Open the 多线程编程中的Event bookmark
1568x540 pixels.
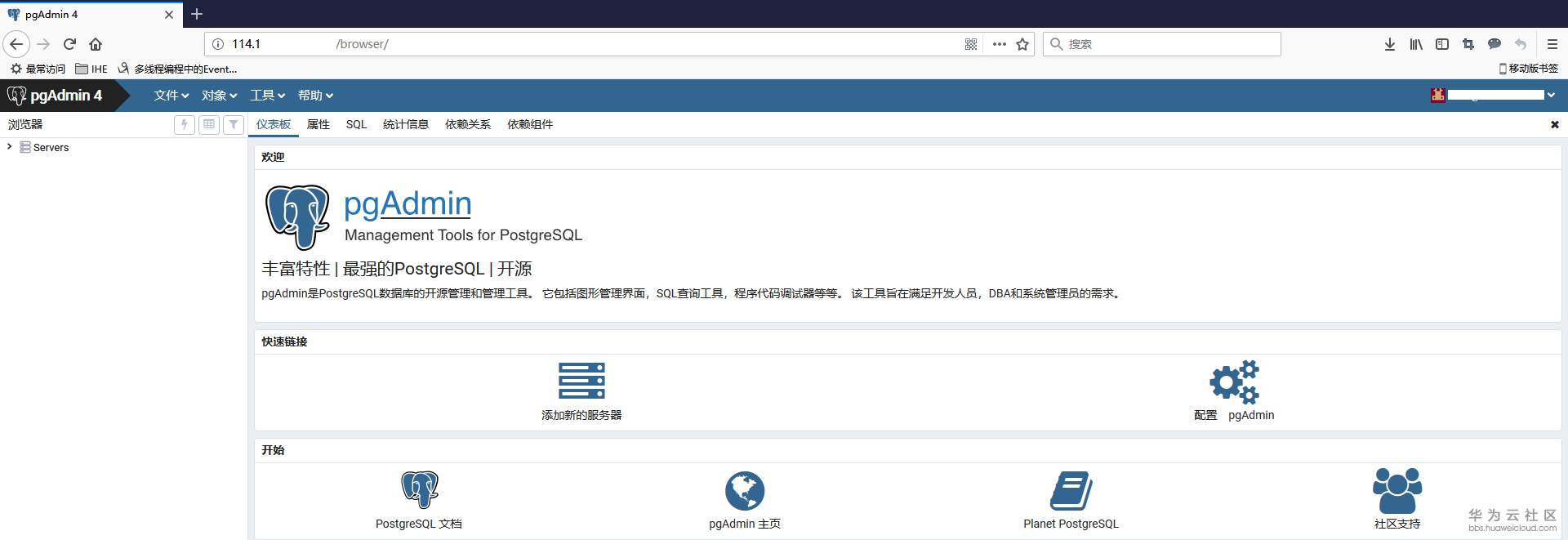(177, 69)
